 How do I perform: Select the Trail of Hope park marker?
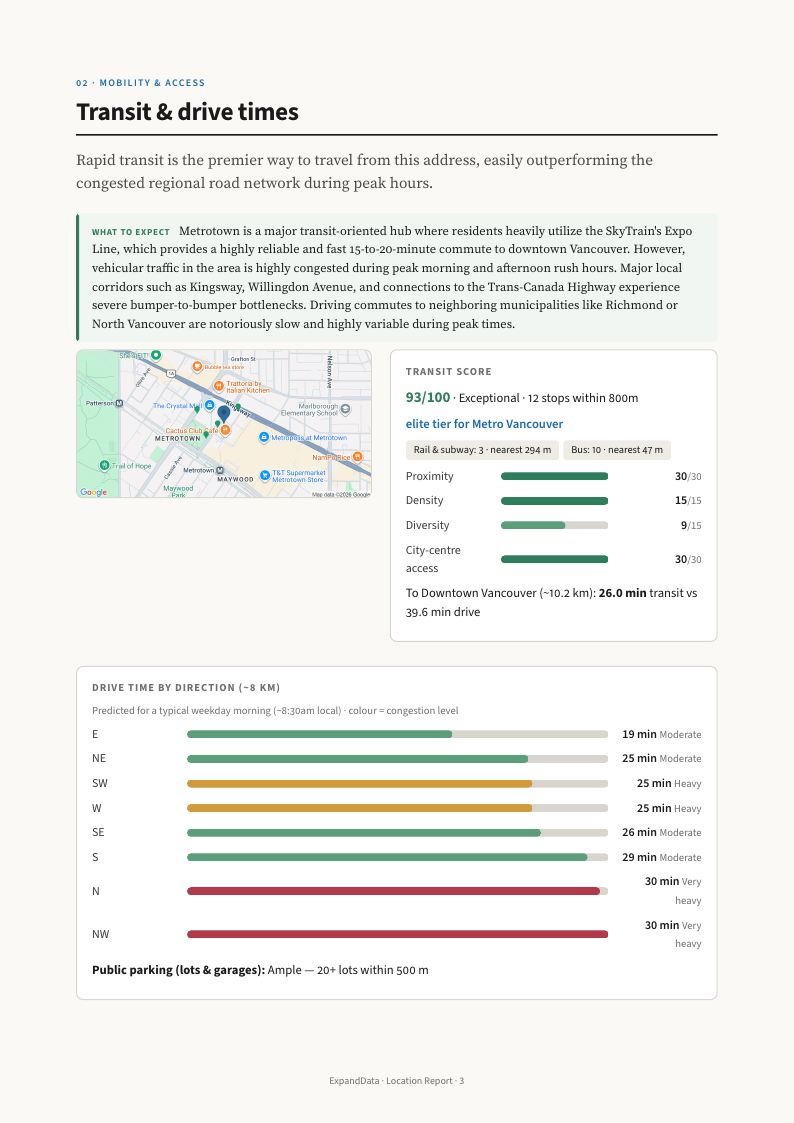tap(104, 466)
